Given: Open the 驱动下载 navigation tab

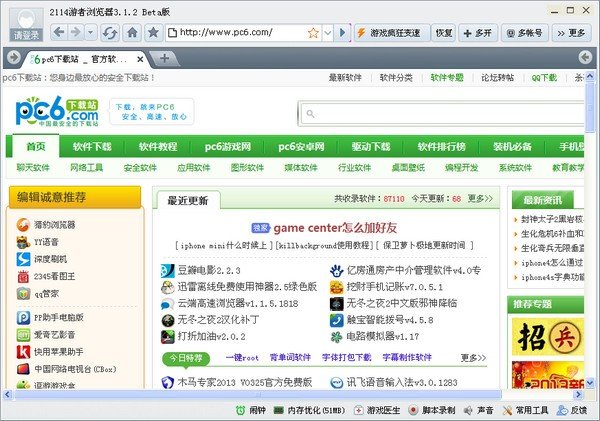Looking at the screenshot, I should (371, 147).
